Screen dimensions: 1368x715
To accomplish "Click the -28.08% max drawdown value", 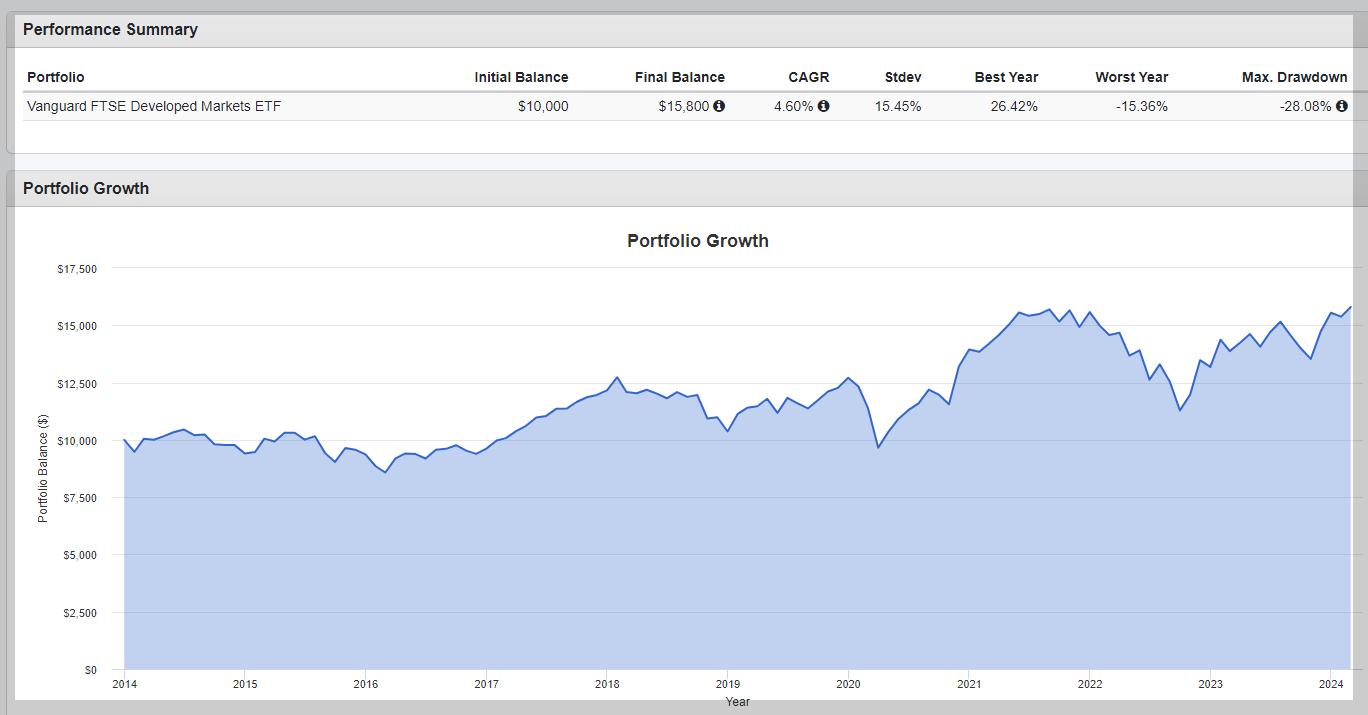I will [x=1306, y=106].
